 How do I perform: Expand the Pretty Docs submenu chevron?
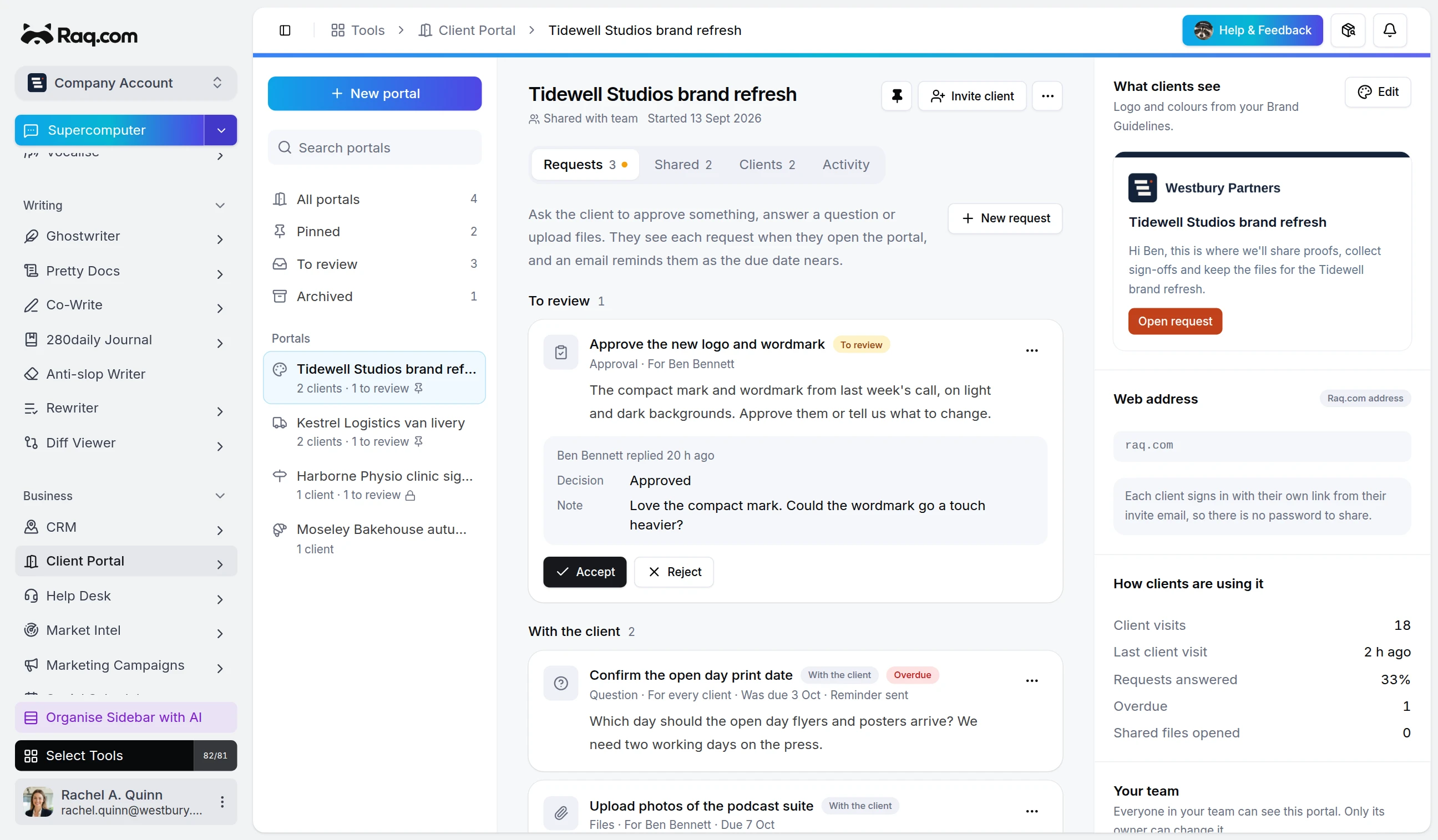tap(220, 274)
